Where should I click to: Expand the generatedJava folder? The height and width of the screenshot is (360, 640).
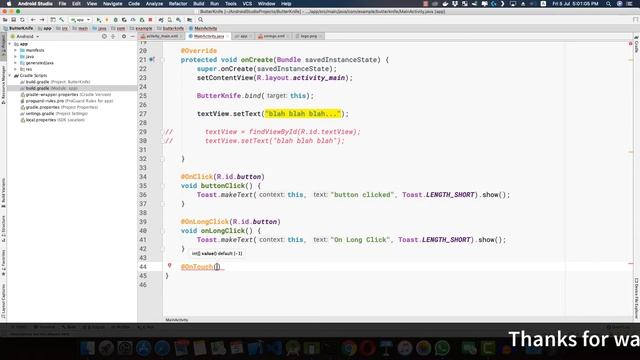pyautogui.click(x=16, y=63)
